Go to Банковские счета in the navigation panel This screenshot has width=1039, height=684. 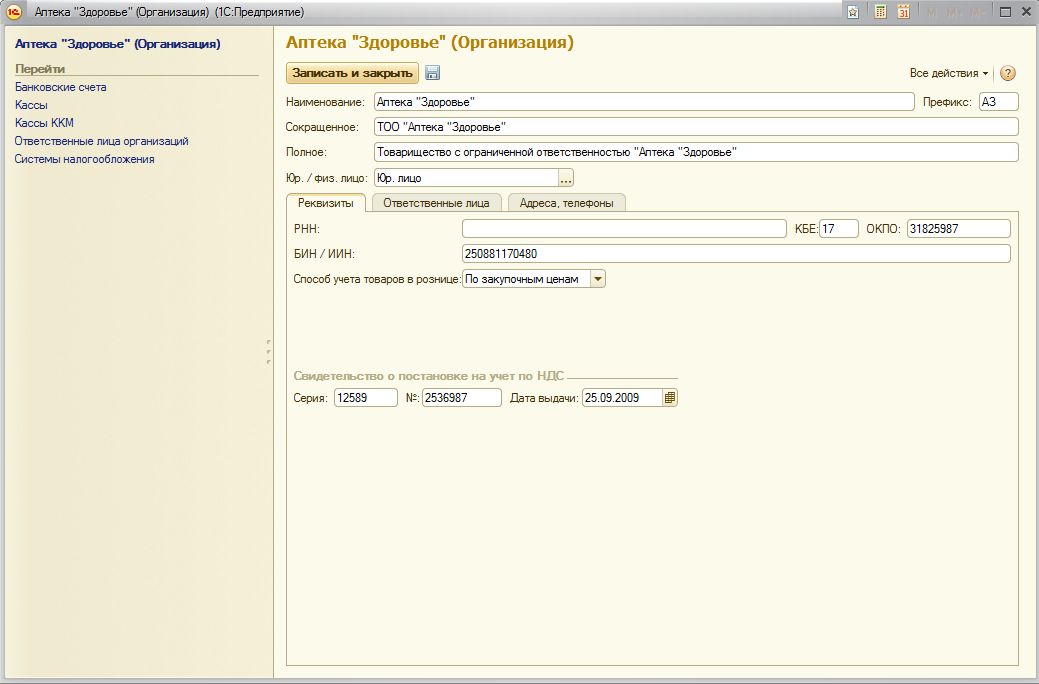tap(61, 87)
